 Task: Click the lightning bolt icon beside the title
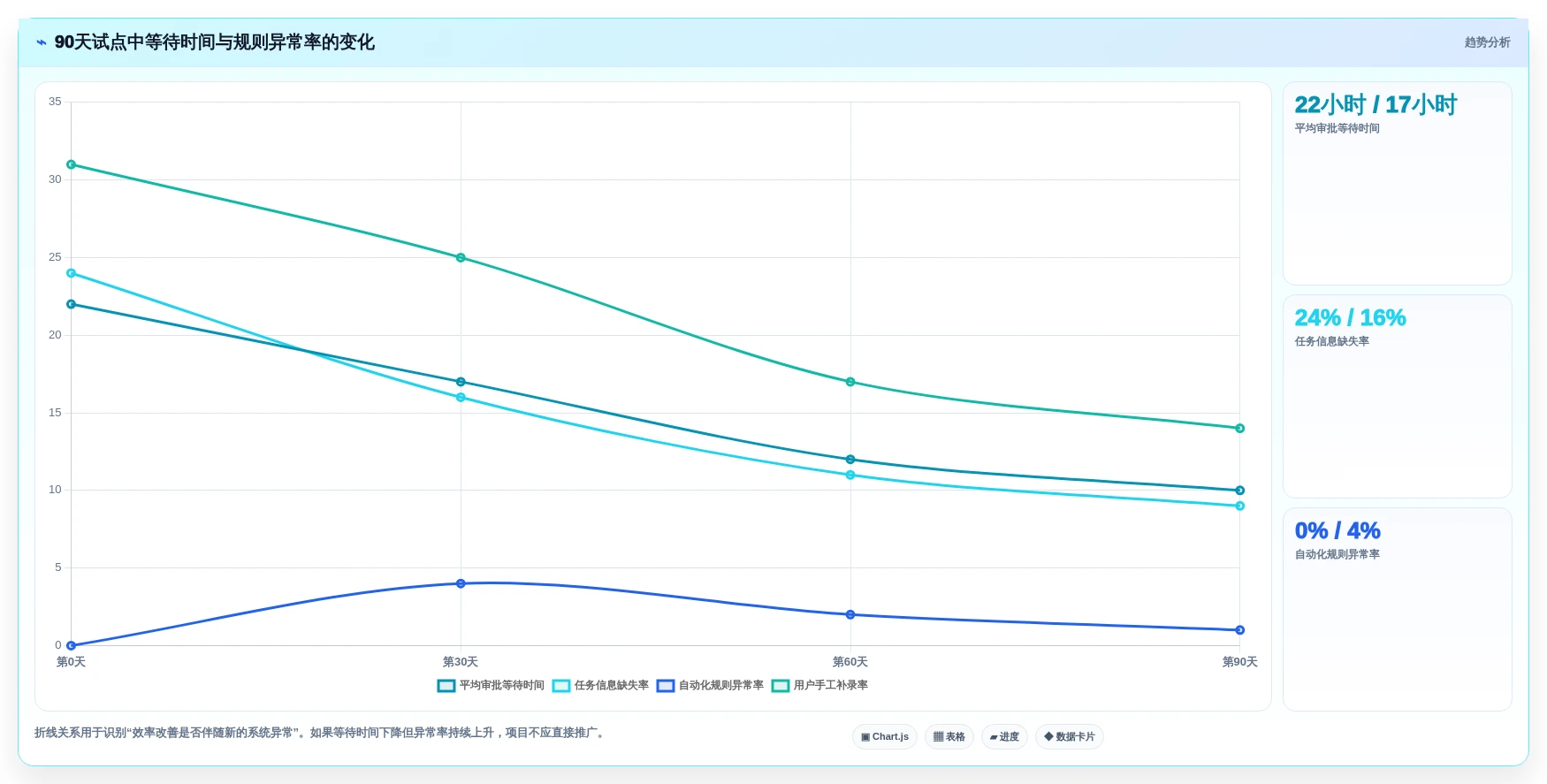[x=42, y=42]
